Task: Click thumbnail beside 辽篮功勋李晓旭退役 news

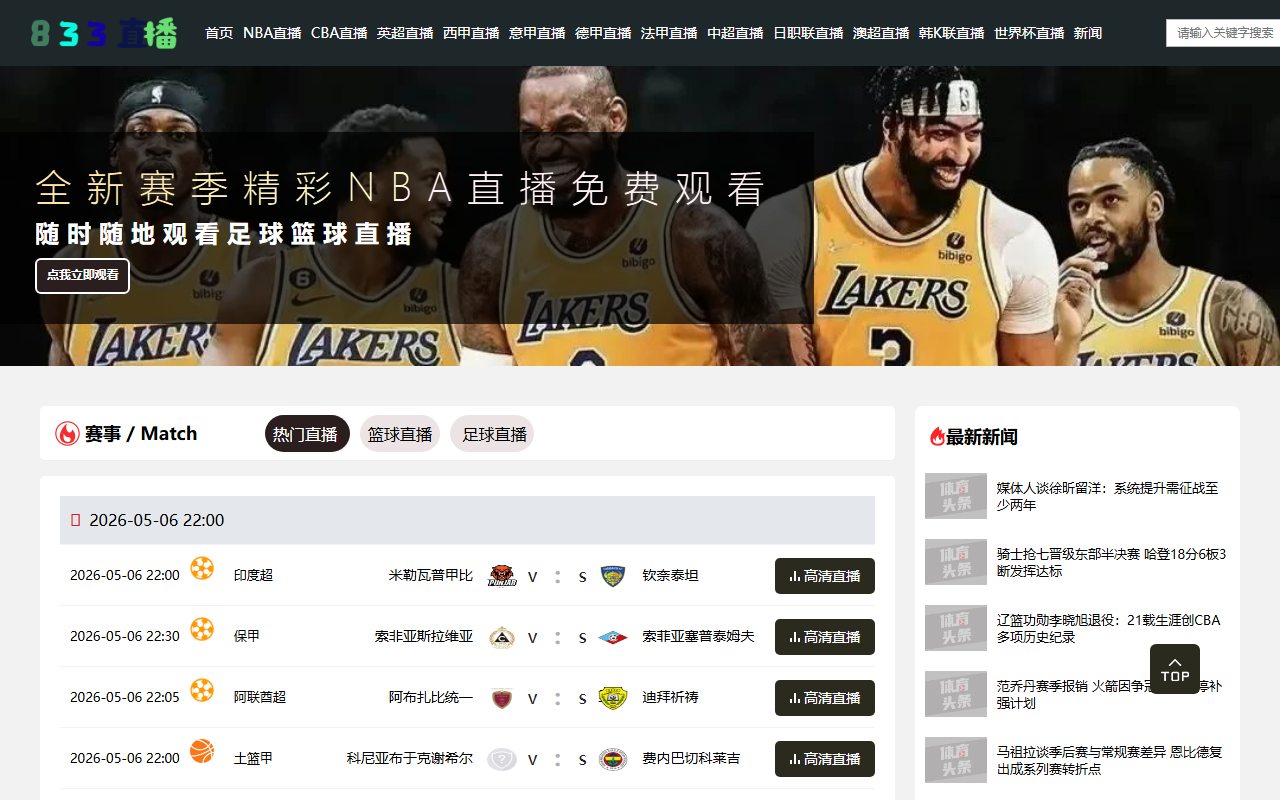Action: (956, 628)
